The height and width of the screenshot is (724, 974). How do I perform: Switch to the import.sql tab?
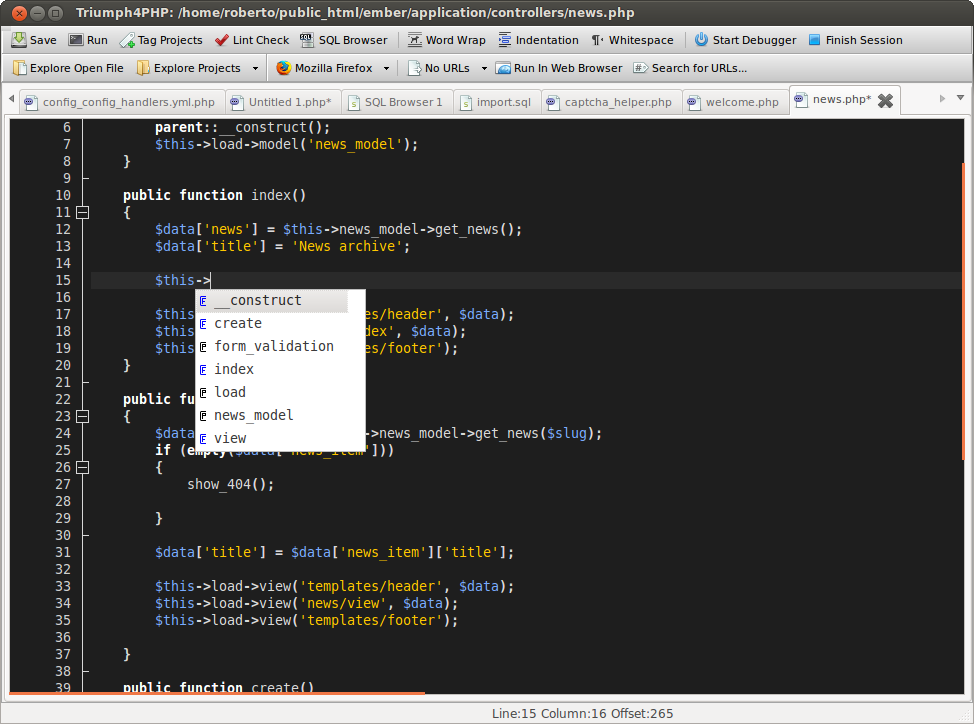pyautogui.click(x=496, y=102)
